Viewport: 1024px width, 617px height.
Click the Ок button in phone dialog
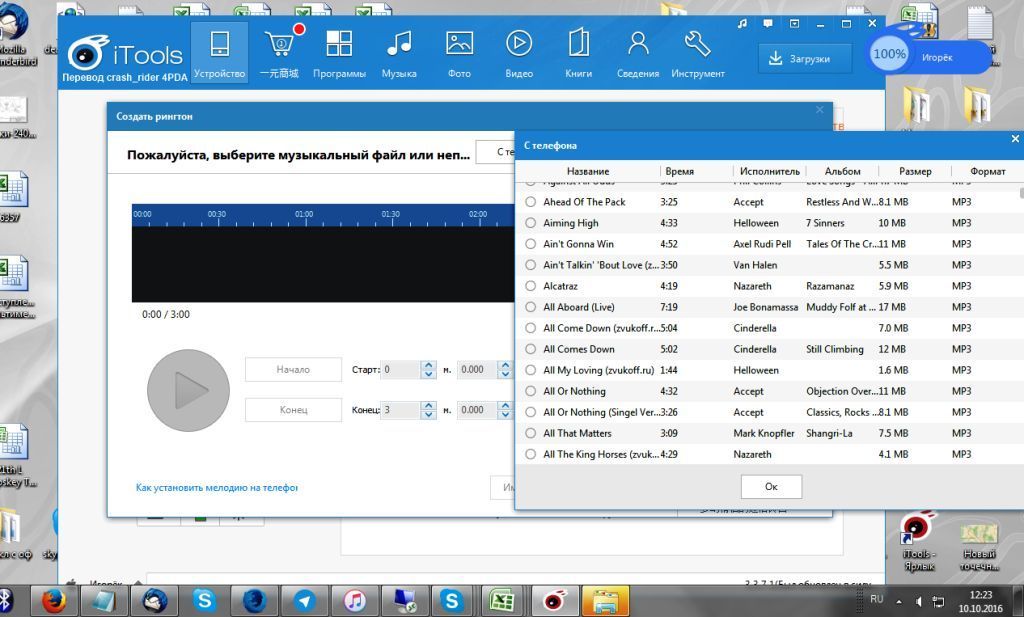click(x=771, y=486)
